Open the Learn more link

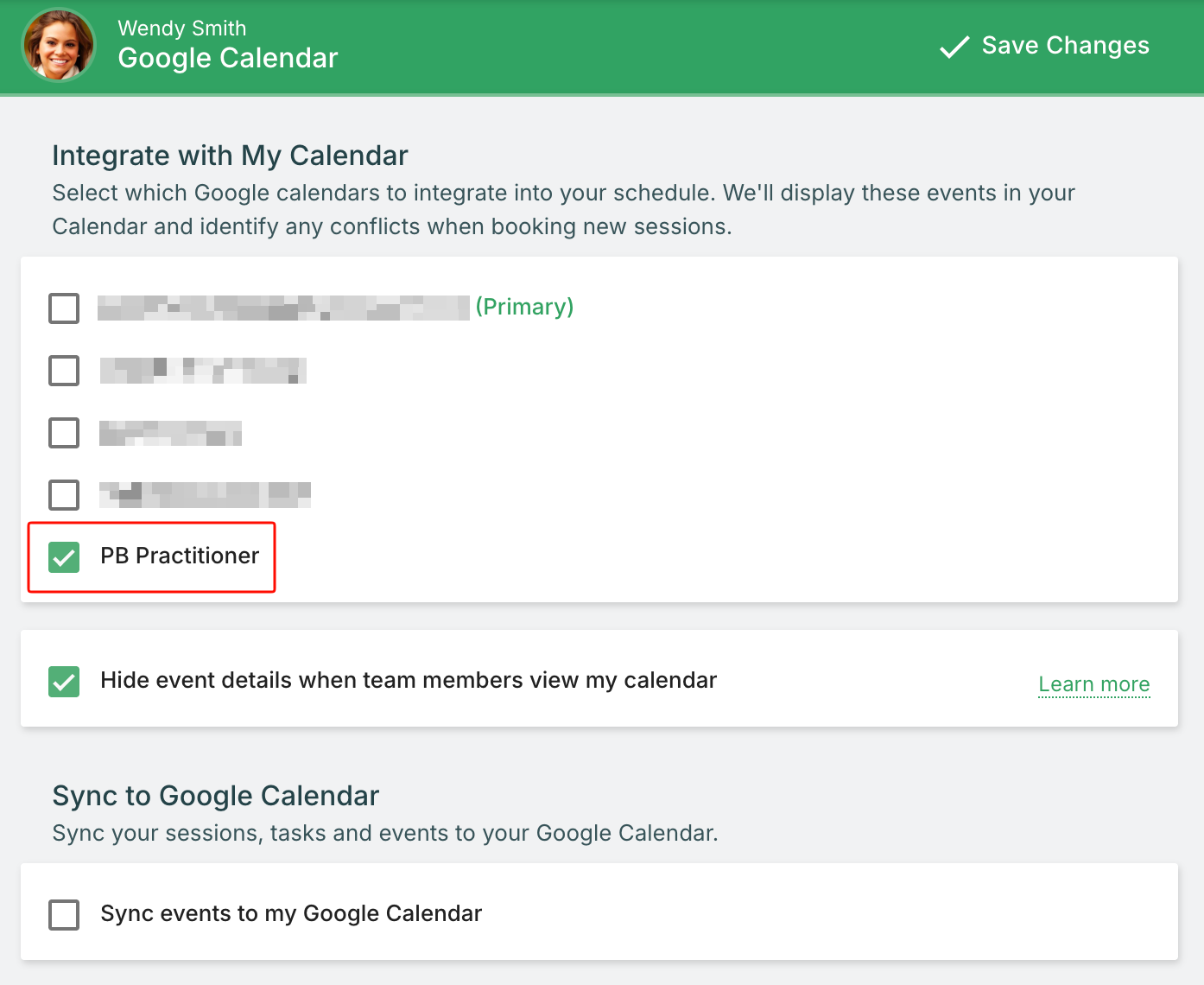1093,684
